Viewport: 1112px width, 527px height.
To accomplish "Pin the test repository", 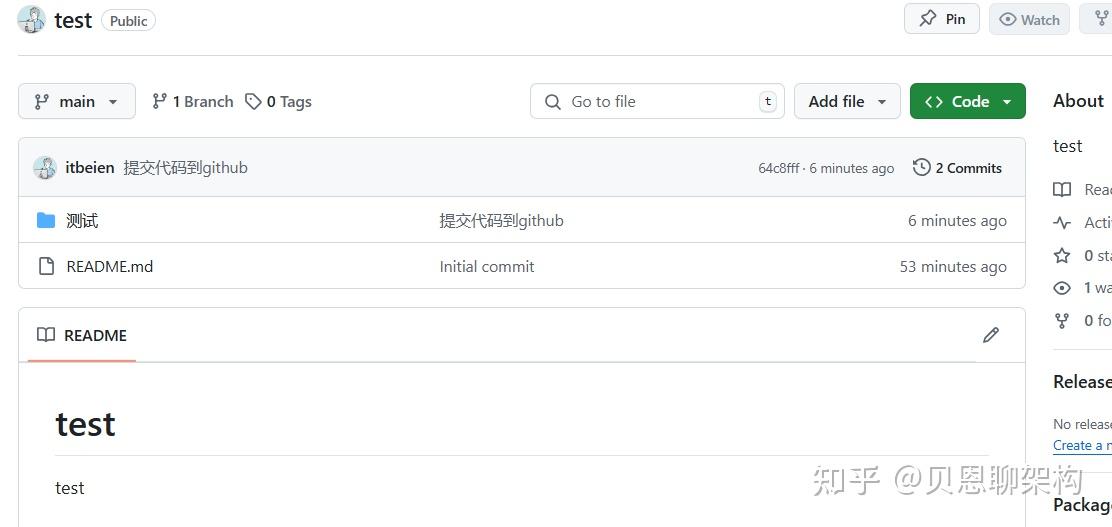I will (942, 19).
